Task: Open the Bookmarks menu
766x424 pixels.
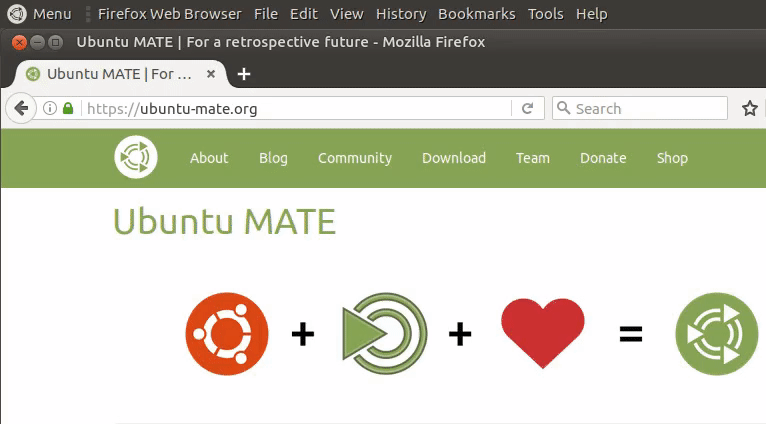Action: 476,14
